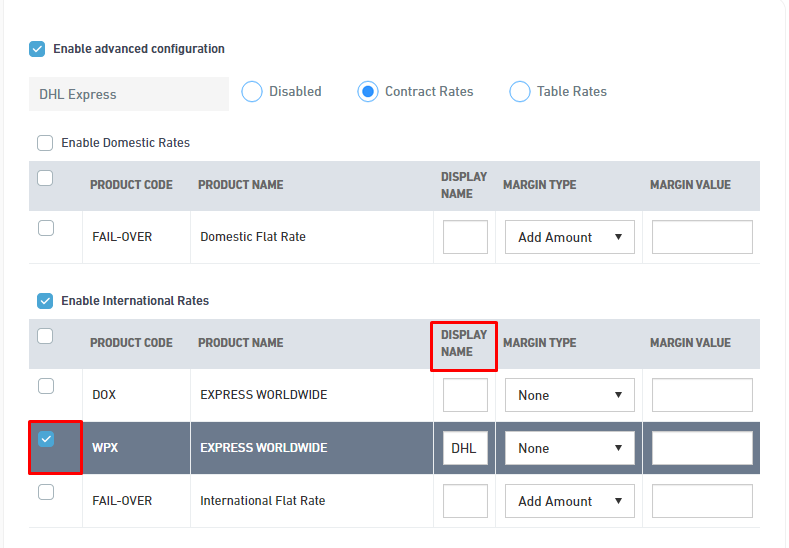Tick select-all checkbox in international table header

point(45,336)
